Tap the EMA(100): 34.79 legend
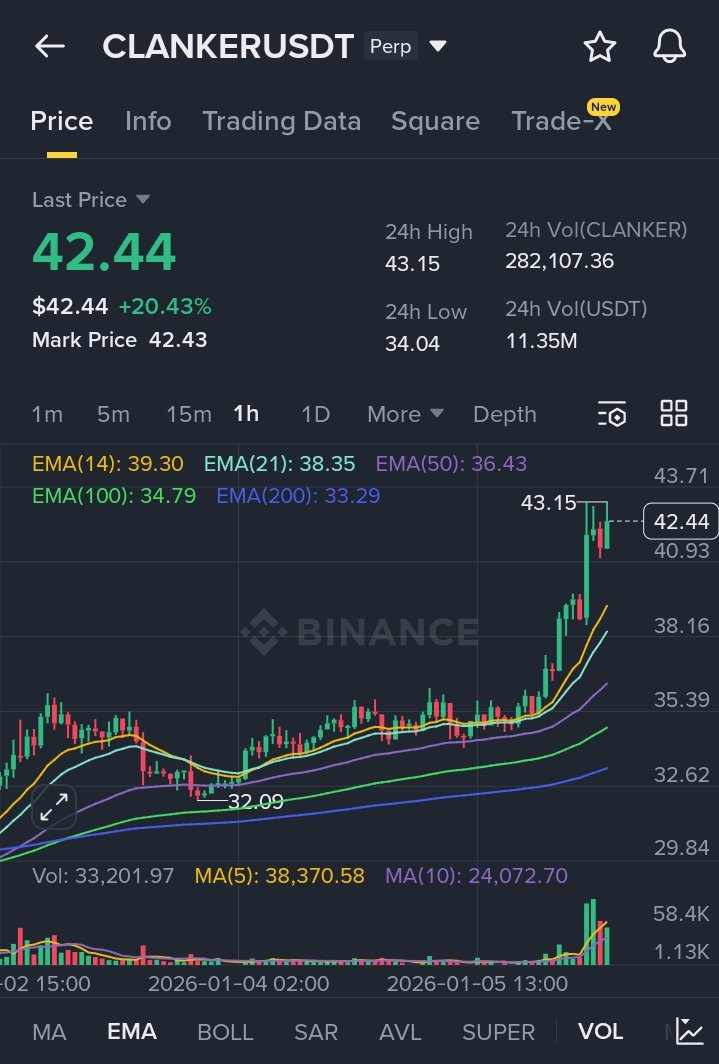Screen dimensions: 719x1064 114,495
